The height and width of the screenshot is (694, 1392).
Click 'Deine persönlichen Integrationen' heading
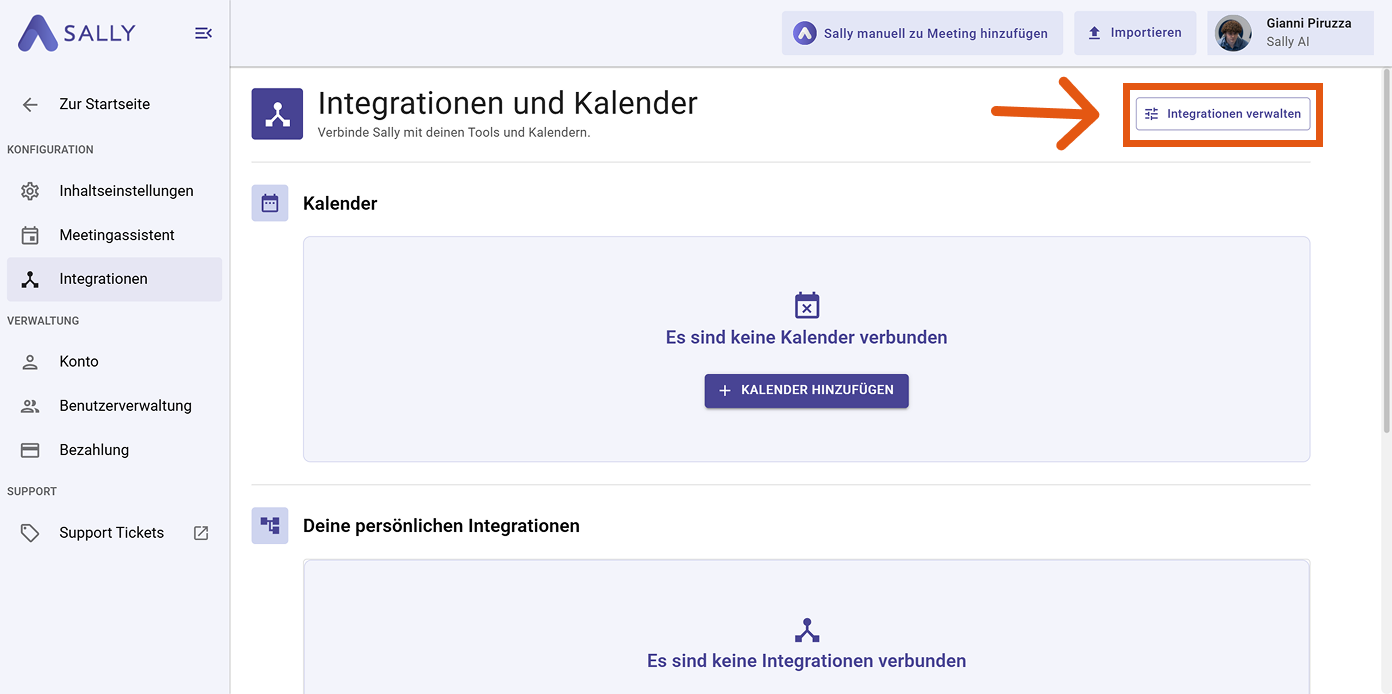pos(441,526)
